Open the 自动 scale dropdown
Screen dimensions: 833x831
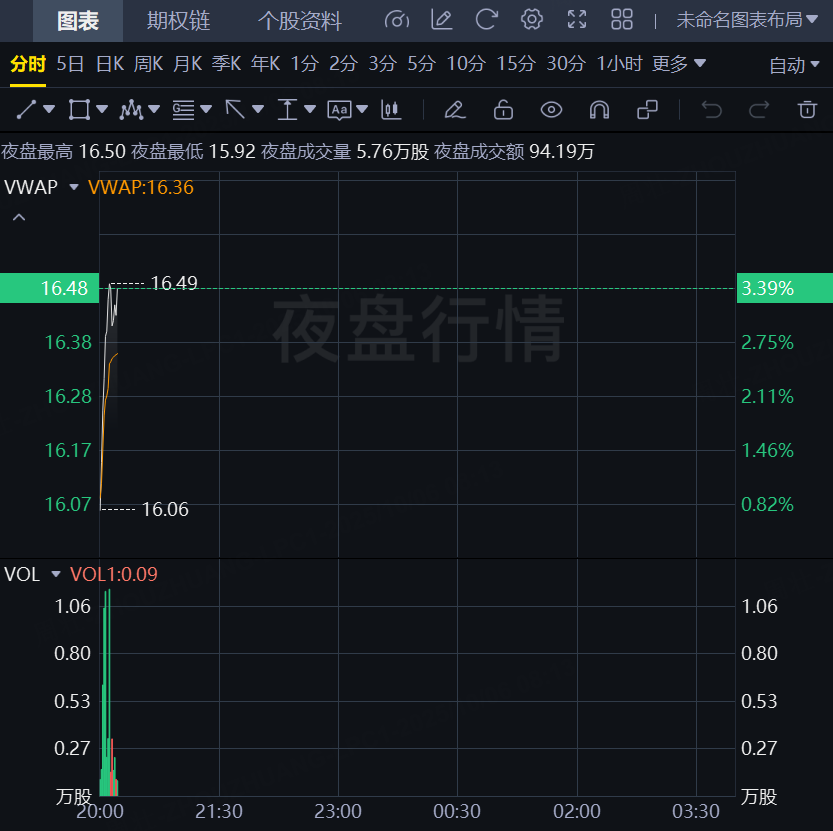[794, 65]
